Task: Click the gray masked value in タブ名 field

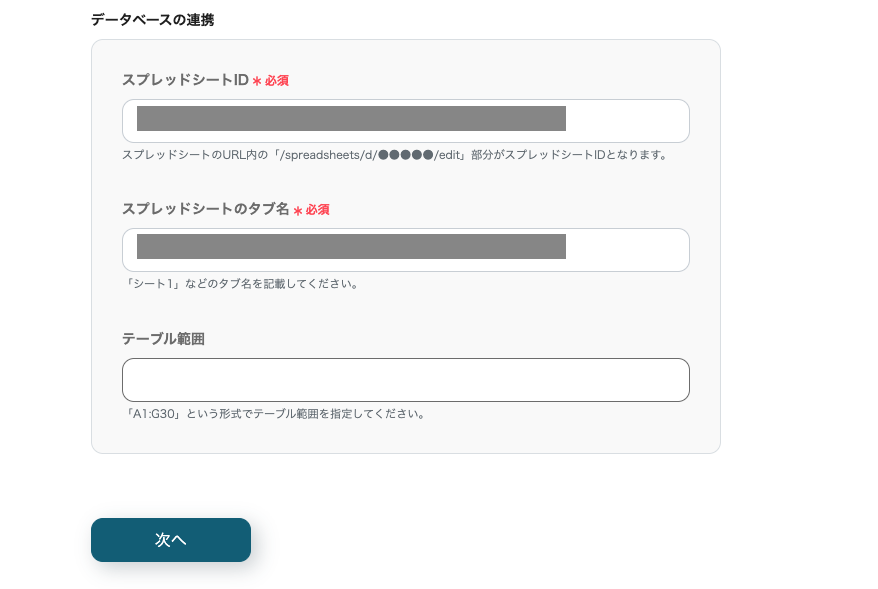Action: pyautogui.click(x=351, y=246)
